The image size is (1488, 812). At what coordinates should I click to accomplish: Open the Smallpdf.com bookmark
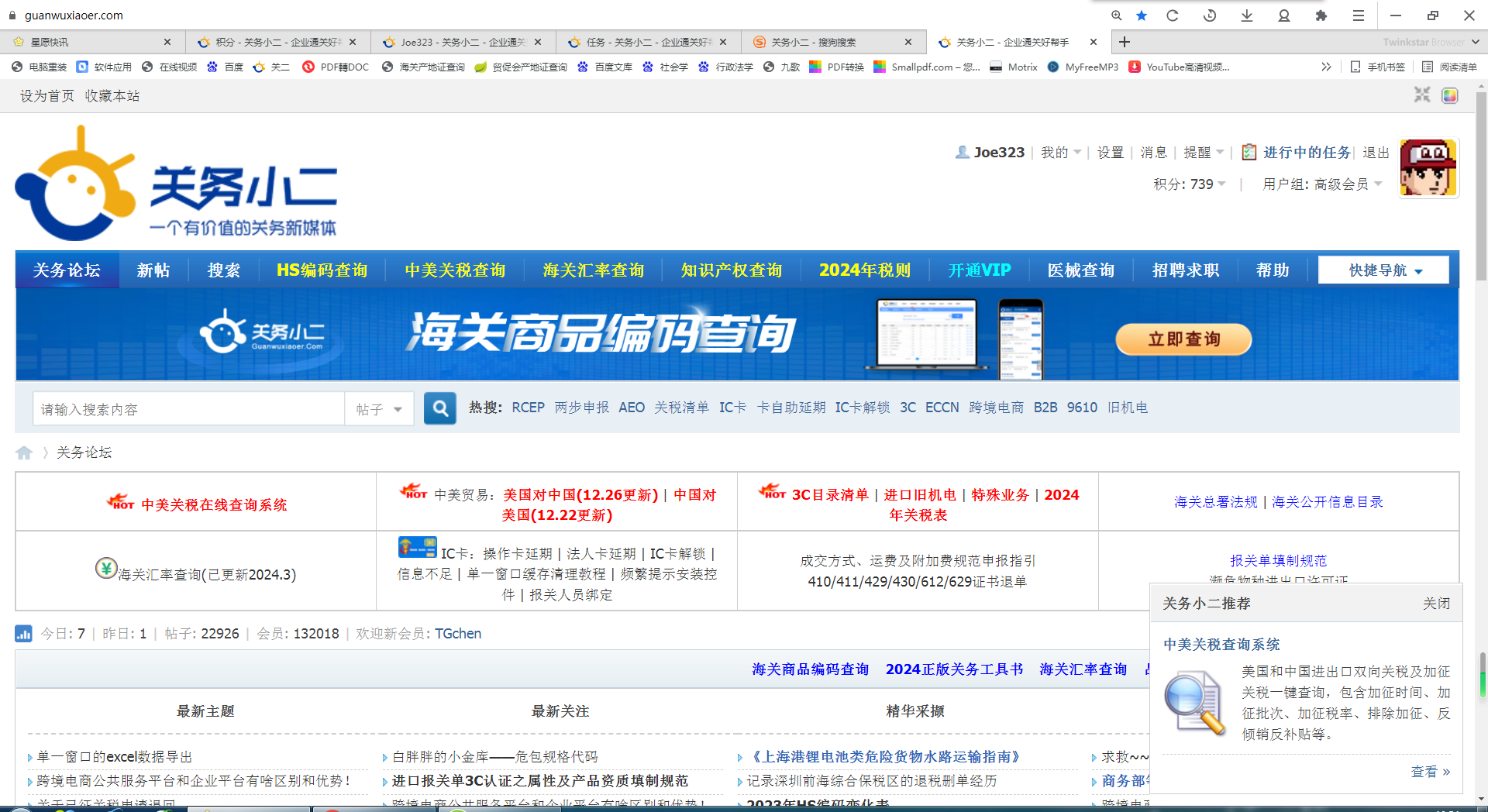pyautogui.click(x=927, y=67)
